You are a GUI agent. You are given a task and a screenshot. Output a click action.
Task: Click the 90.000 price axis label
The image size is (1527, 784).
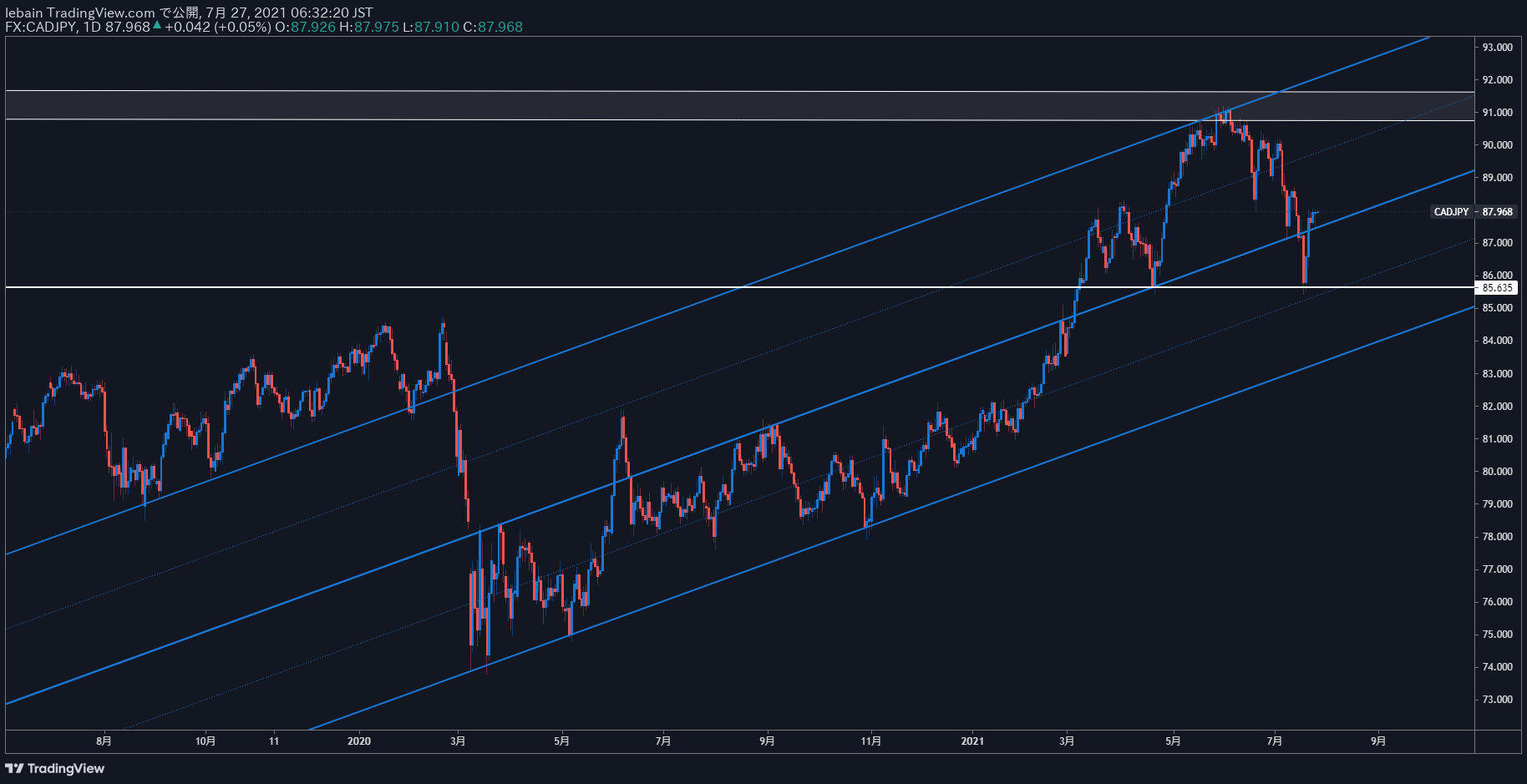click(x=1497, y=145)
